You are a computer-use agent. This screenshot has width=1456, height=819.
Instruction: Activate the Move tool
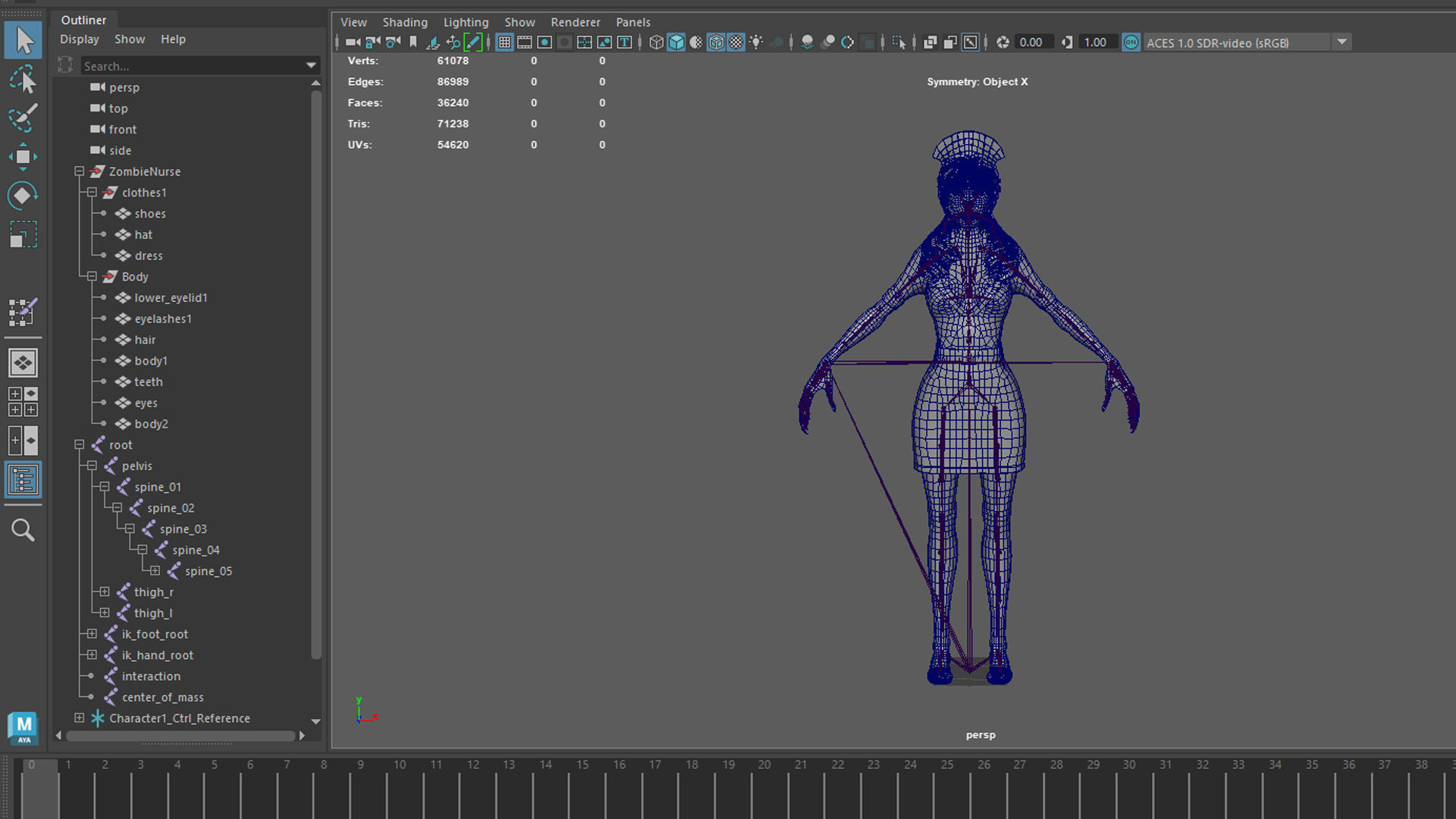tap(24, 157)
